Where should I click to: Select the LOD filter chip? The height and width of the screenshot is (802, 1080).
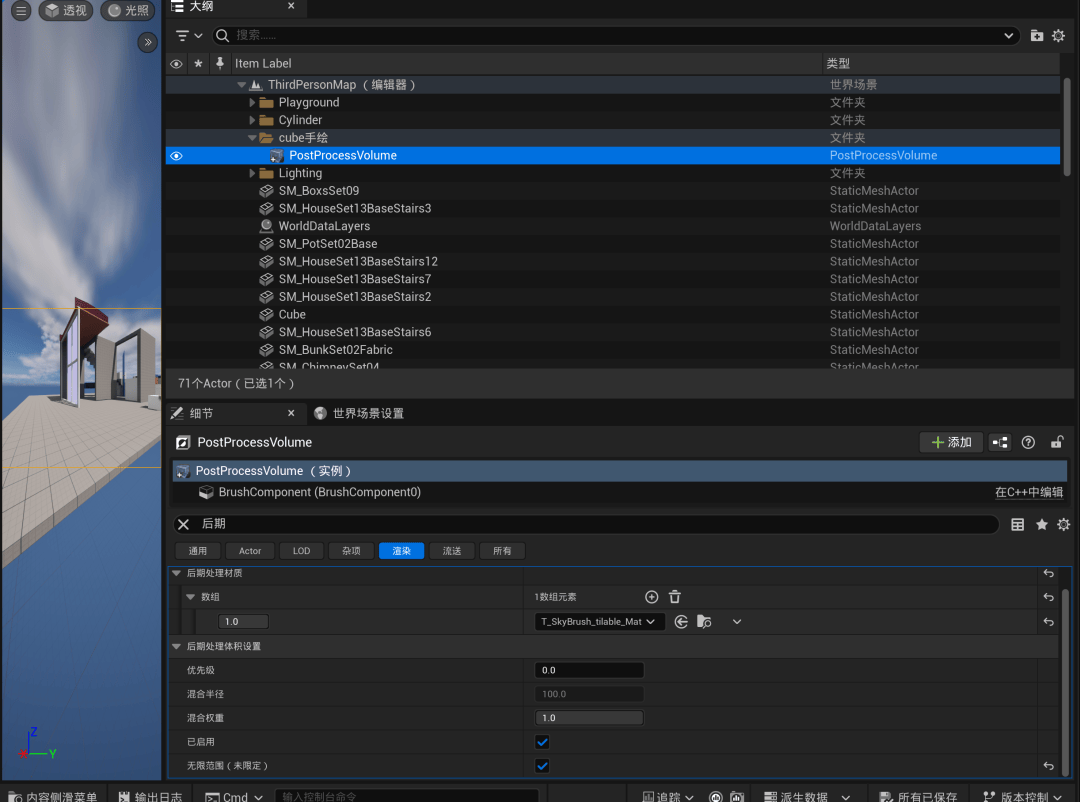click(x=302, y=551)
